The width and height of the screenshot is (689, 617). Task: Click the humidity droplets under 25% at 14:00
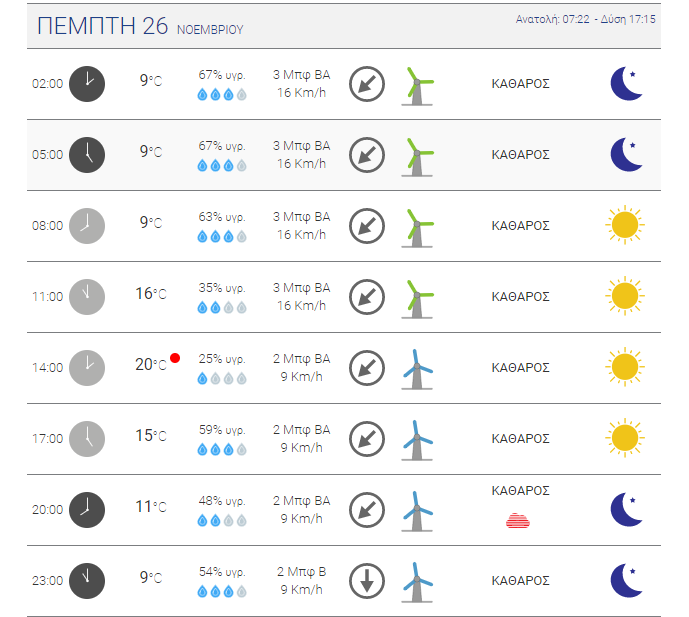[221, 378]
